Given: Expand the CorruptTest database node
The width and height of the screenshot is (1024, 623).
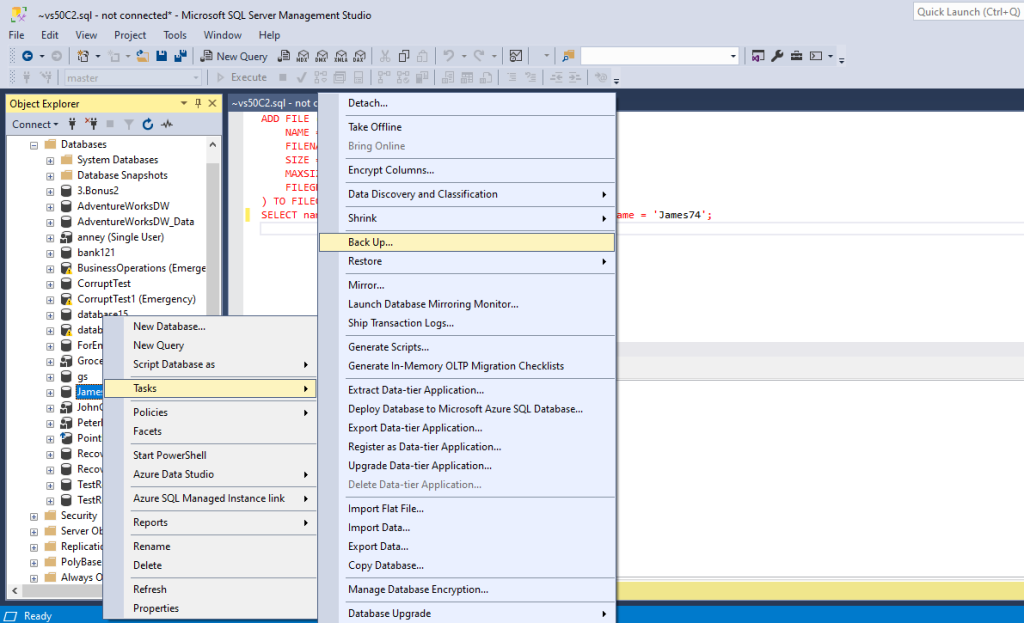Looking at the screenshot, I should (x=50, y=285).
